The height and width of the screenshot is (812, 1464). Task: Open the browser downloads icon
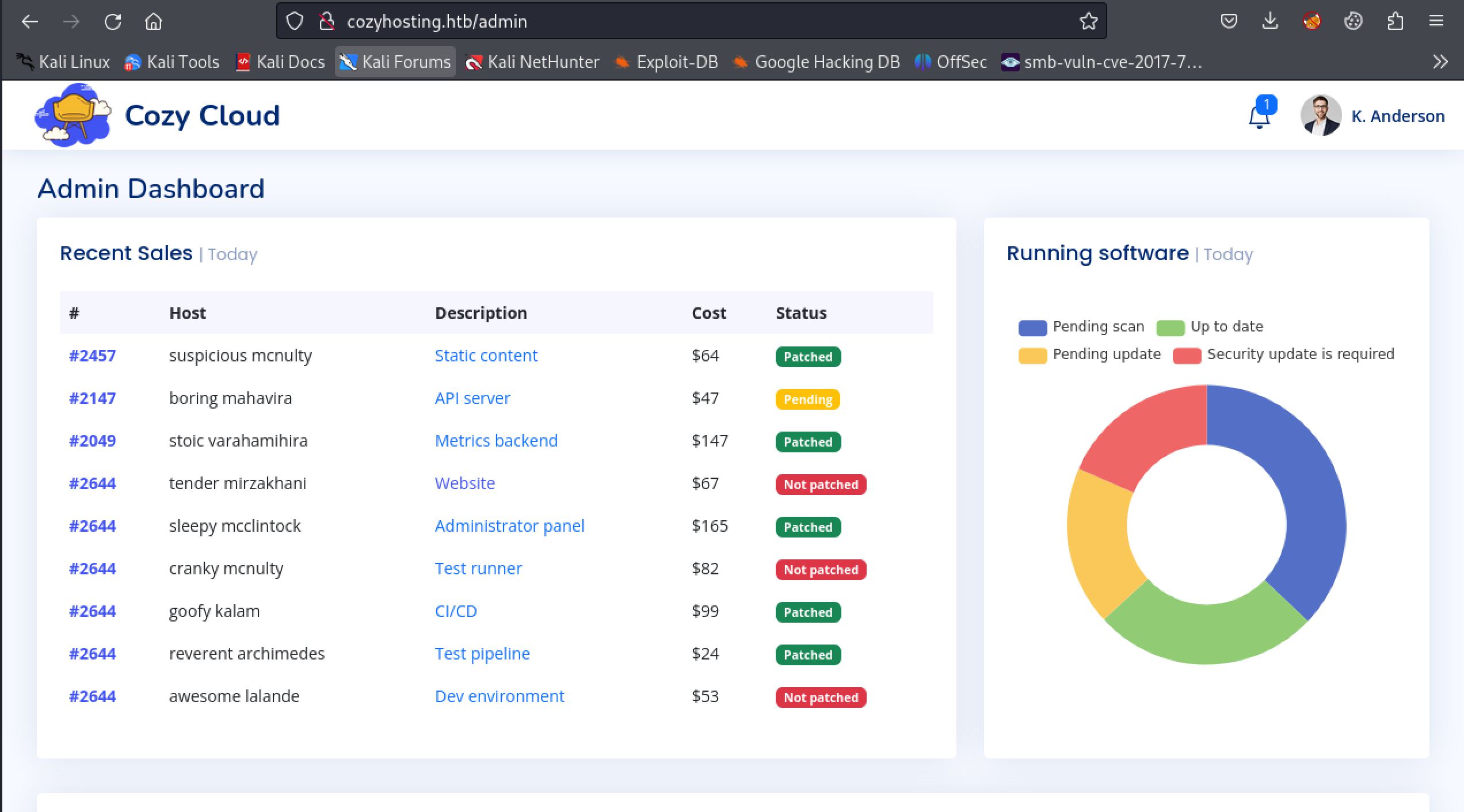coord(1270,22)
